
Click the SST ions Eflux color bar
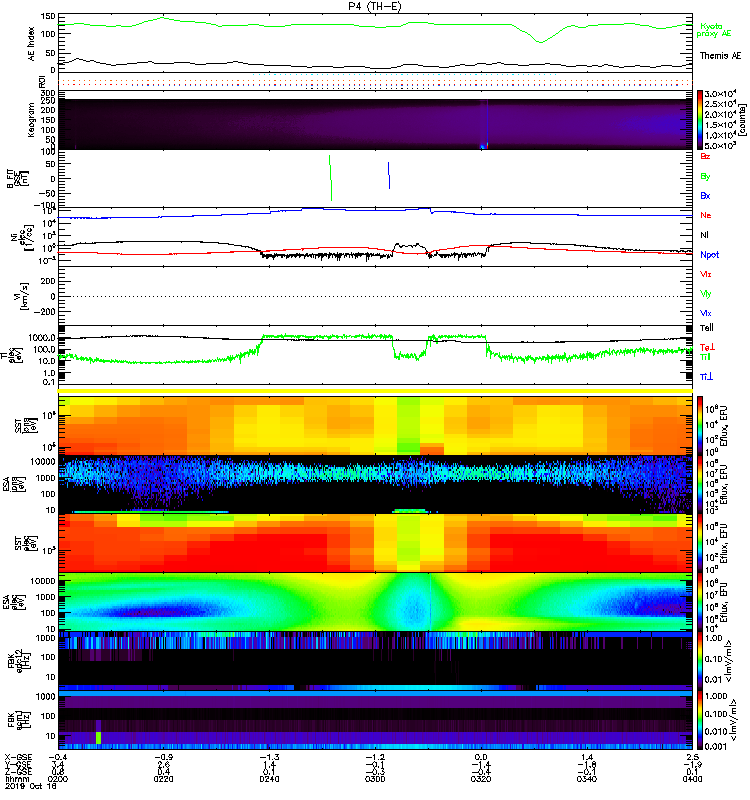(700, 426)
